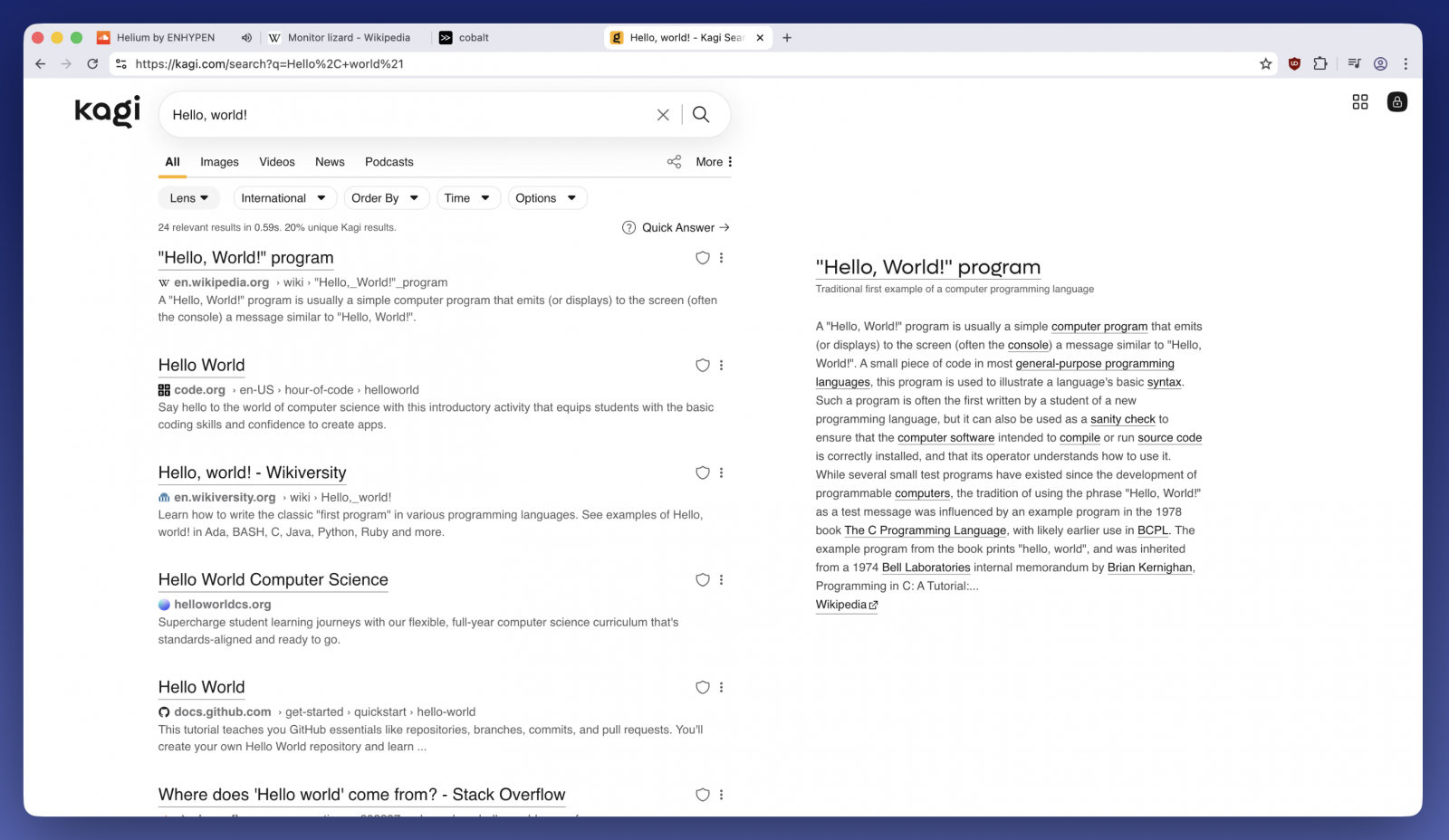Open the uBlock Origin extension
Screen dimensions: 1449x840
[1294, 64]
